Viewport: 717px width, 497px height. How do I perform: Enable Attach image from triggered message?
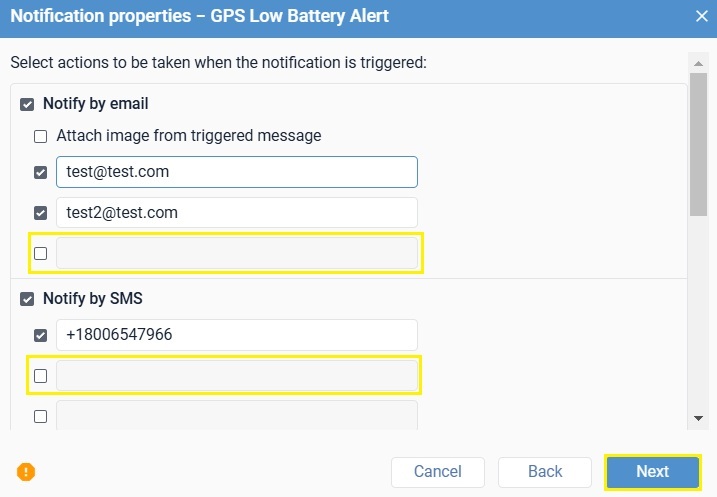coord(41,136)
